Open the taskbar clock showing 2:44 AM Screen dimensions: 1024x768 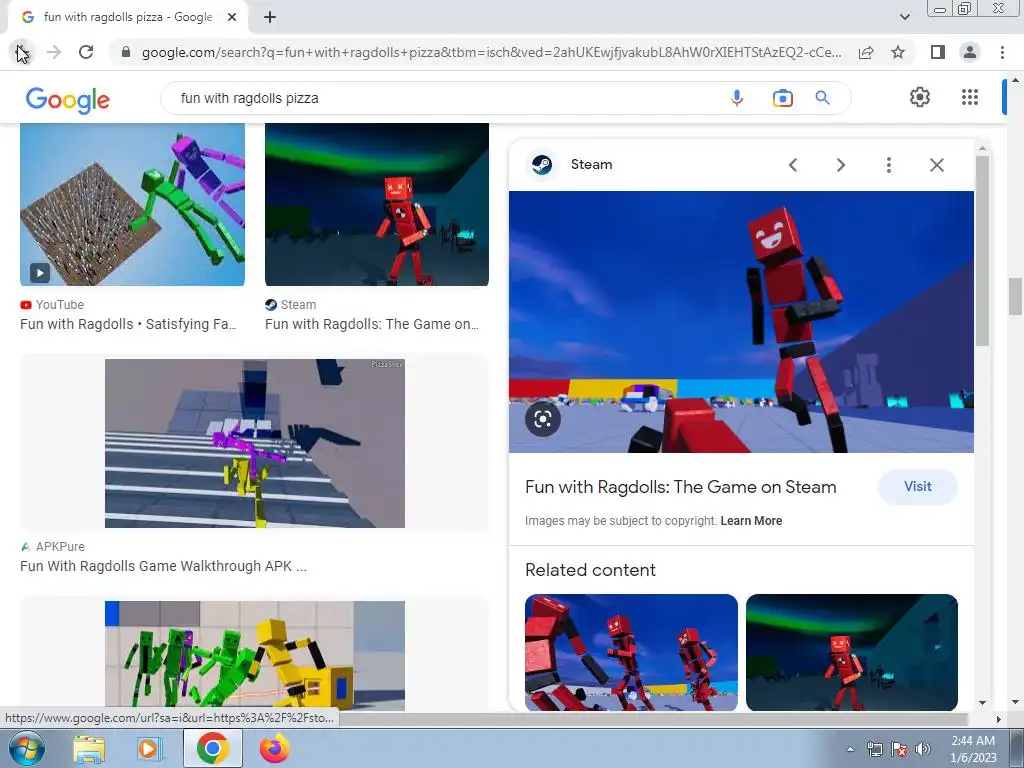(x=972, y=749)
